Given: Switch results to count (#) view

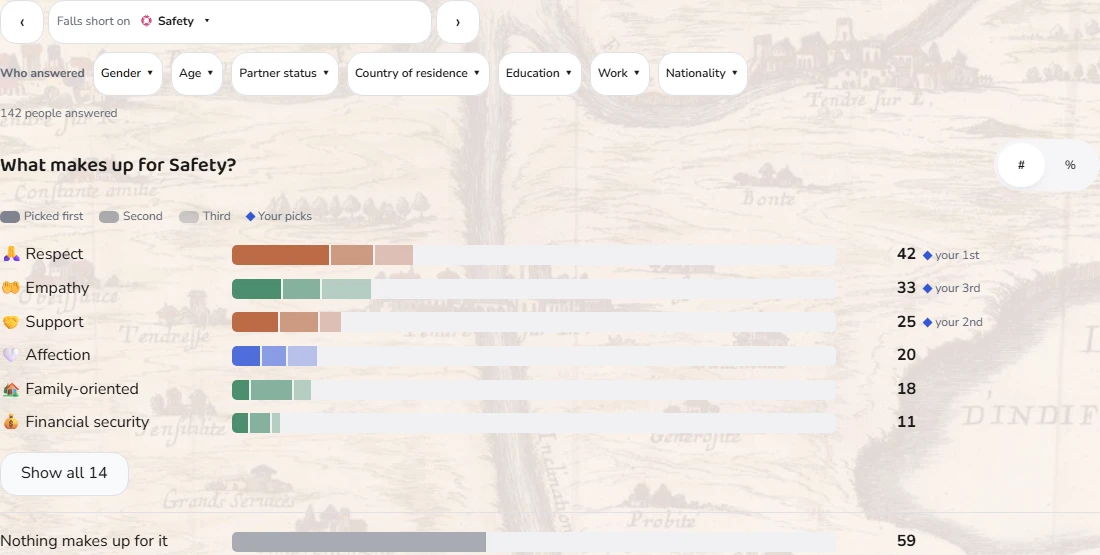Looking at the screenshot, I should (1021, 165).
